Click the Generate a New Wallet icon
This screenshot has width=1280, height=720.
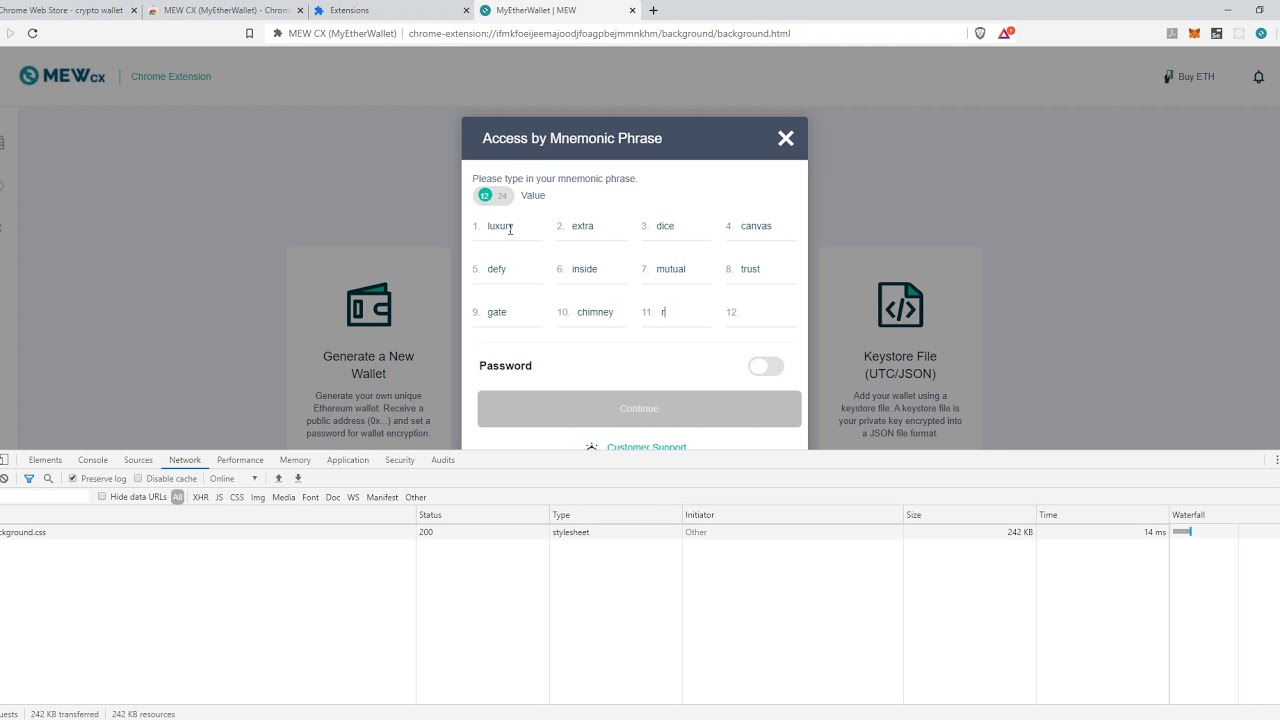[x=368, y=305]
